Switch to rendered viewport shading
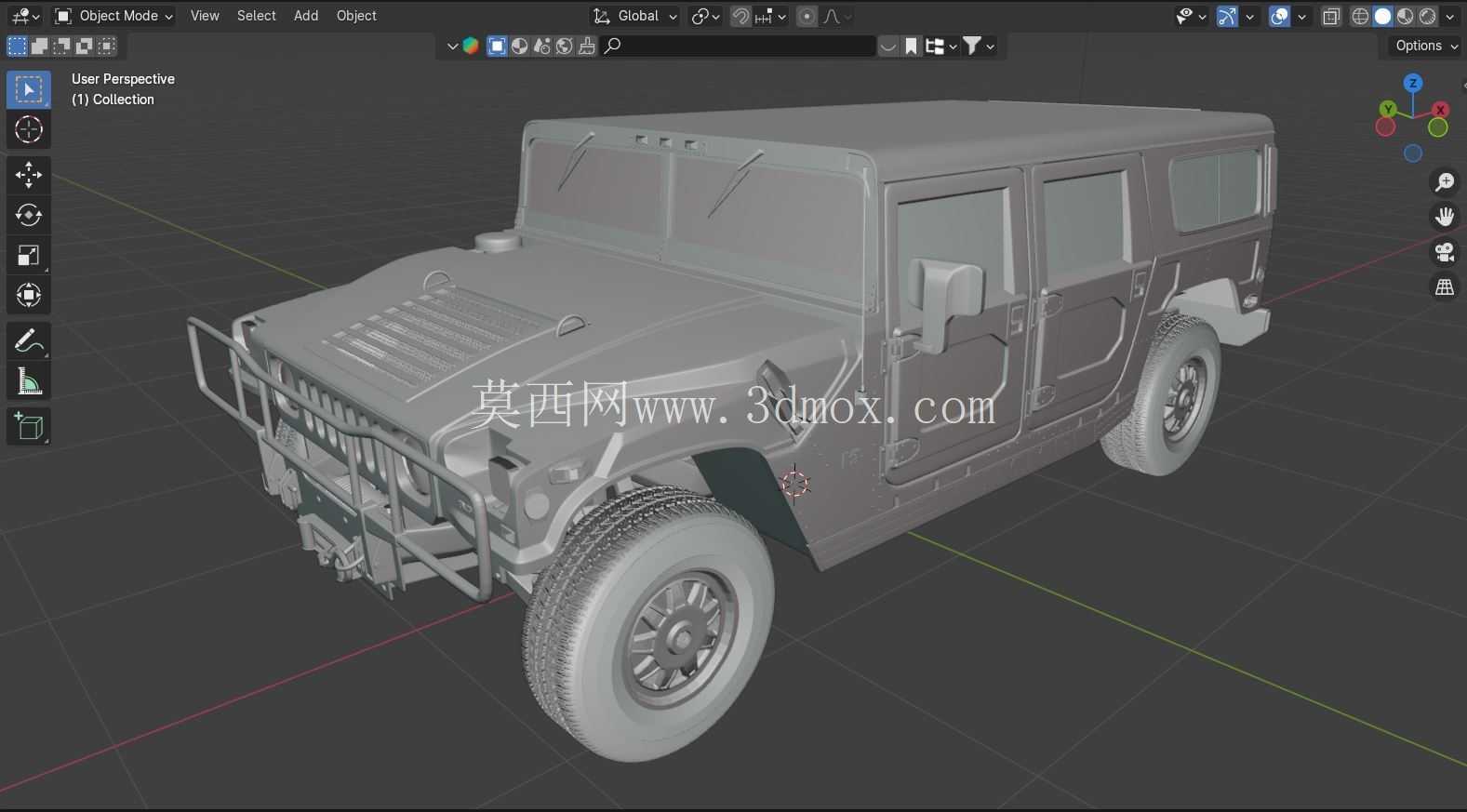 point(1427,16)
